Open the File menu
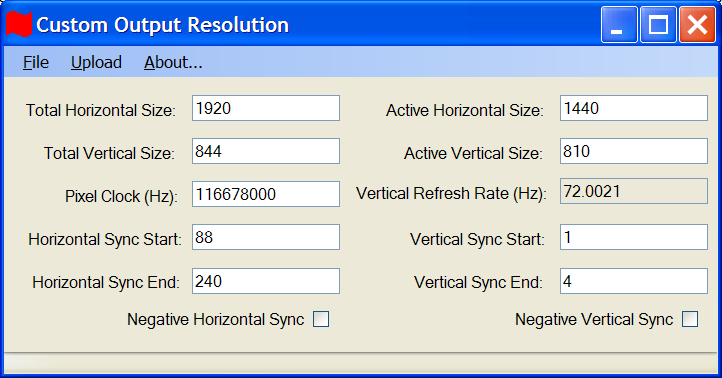Image resolution: width=722 pixels, height=378 pixels. (x=36, y=62)
